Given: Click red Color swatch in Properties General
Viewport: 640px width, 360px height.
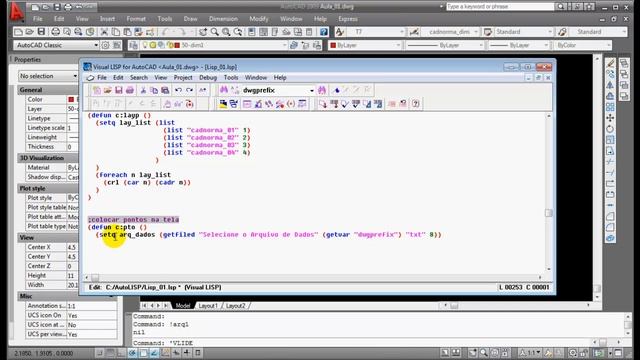Looking at the screenshot, I should 71,100.
